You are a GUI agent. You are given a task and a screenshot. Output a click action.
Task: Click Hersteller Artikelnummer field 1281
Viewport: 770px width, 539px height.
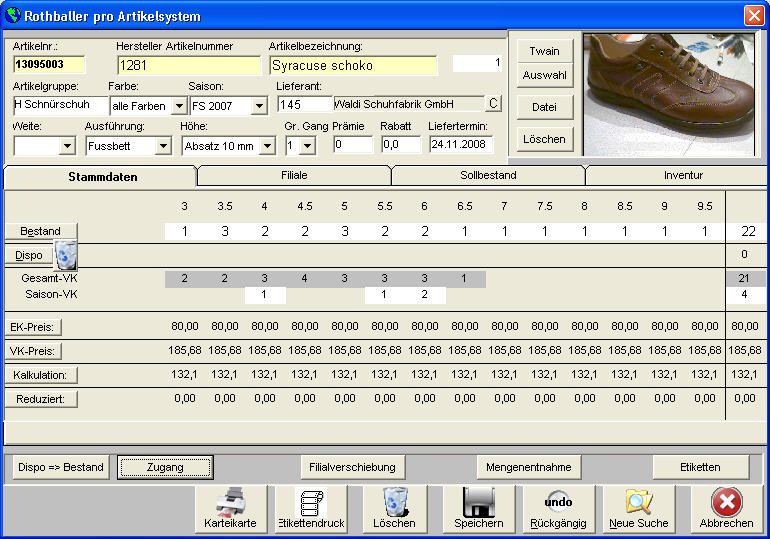click(189, 65)
